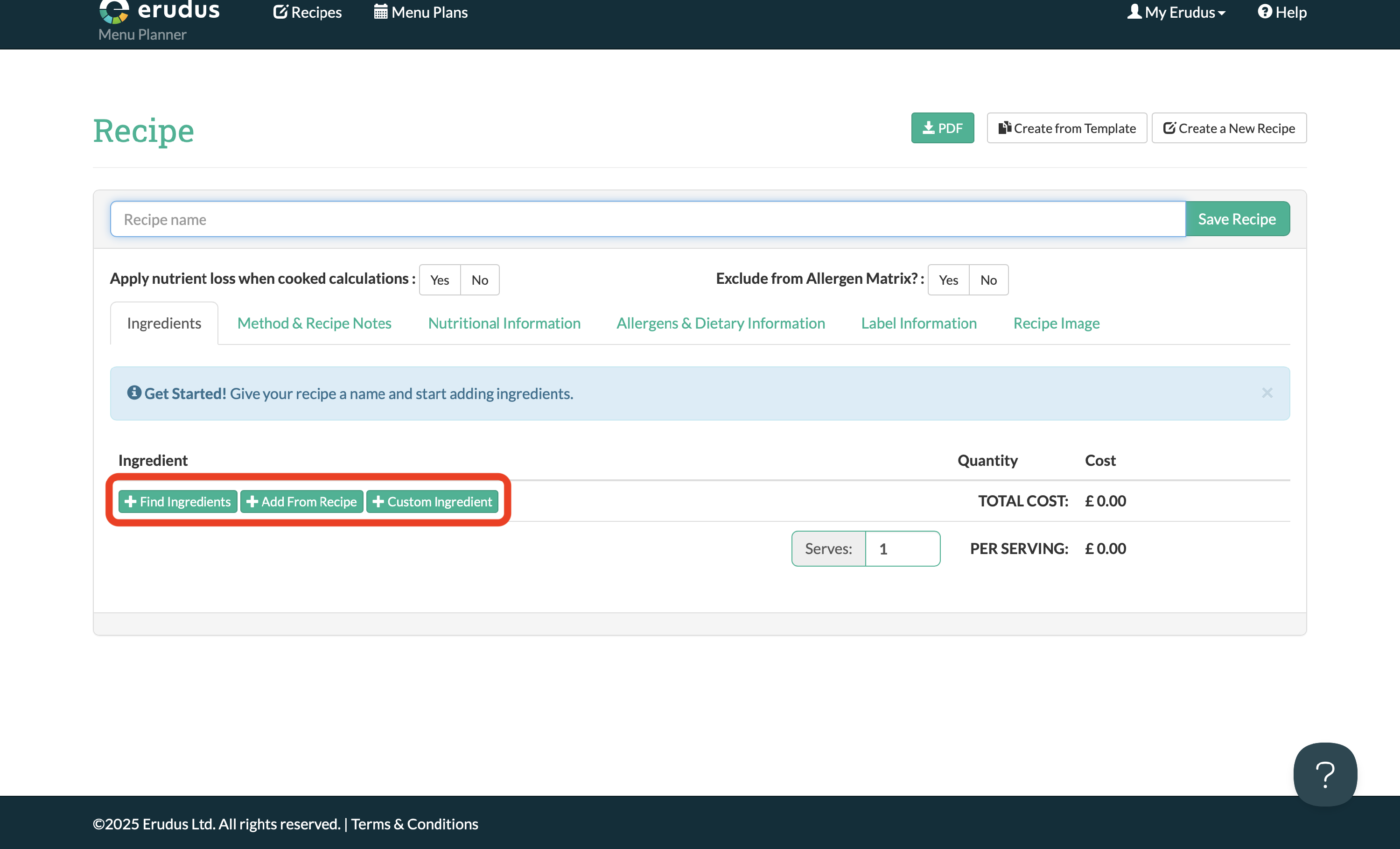The image size is (1400, 849).
Task: Click the plus Custom Ingredient button
Action: 432,502
